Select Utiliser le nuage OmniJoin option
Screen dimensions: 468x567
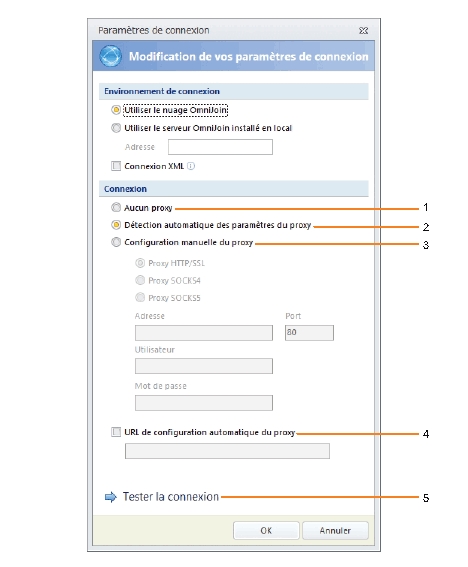point(116,110)
